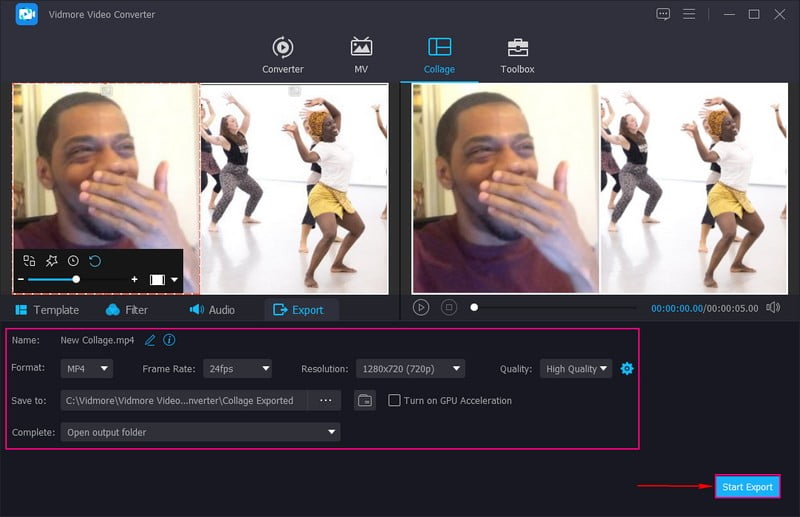Click the swap clip icon on overlay
Image resolution: width=800 pixels, height=517 pixels.
[x=29, y=261]
